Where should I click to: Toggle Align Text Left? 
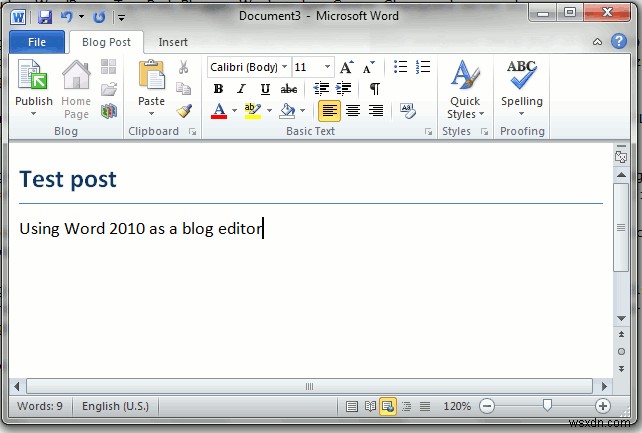[x=329, y=111]
